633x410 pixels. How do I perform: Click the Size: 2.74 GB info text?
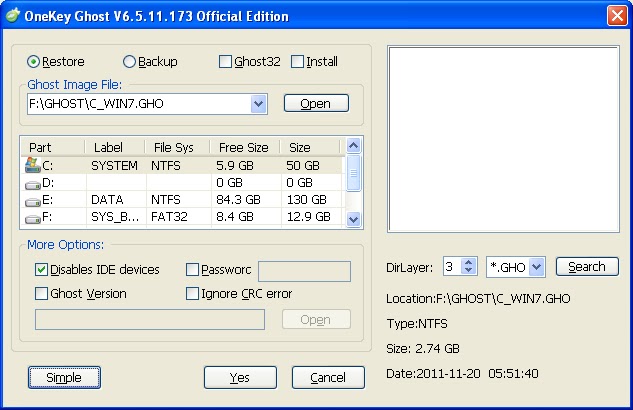423,349
